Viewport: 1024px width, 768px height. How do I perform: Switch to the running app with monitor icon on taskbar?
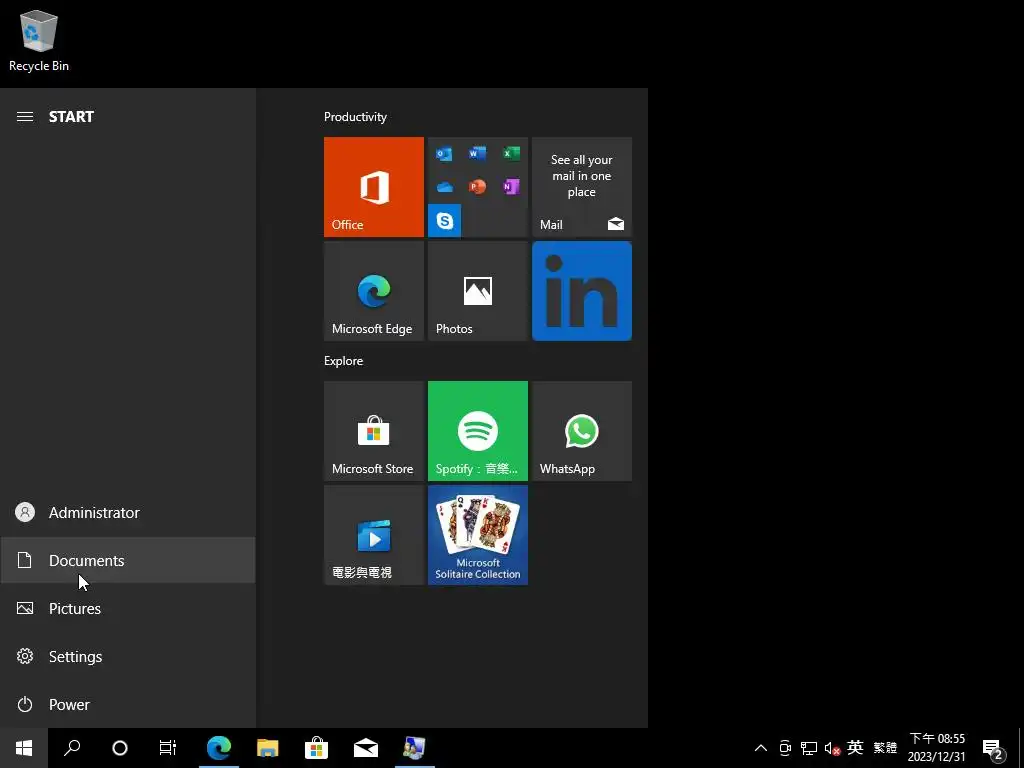[x=415, y=748]
